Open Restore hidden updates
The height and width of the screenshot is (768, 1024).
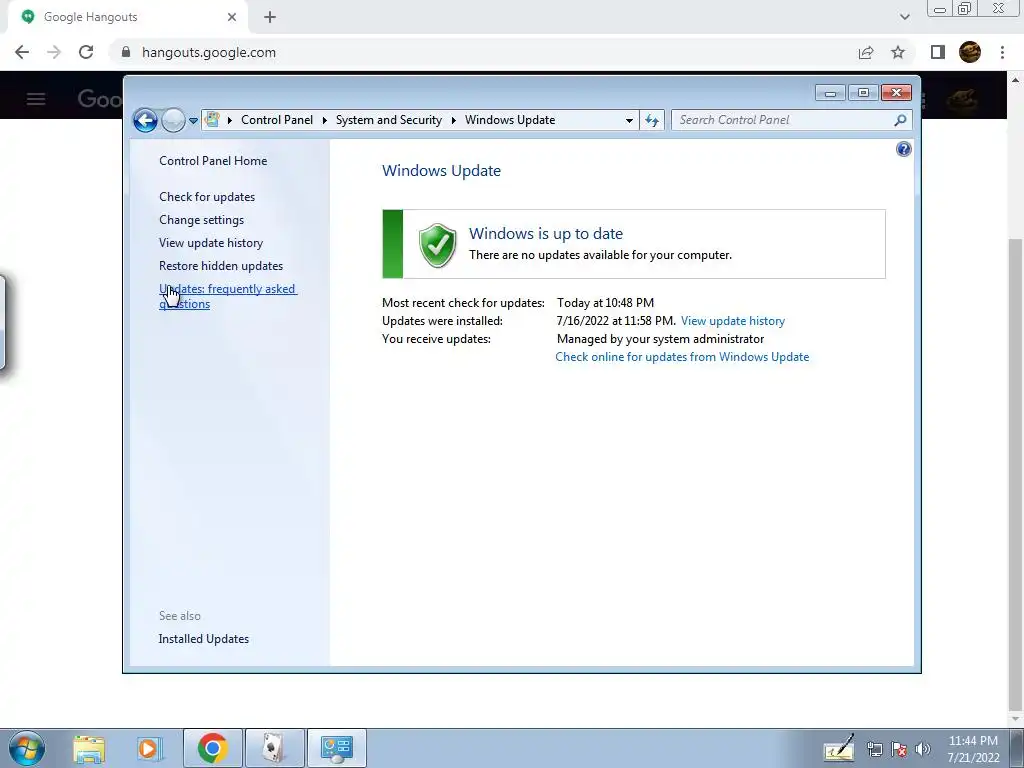[x=221, y=266]
